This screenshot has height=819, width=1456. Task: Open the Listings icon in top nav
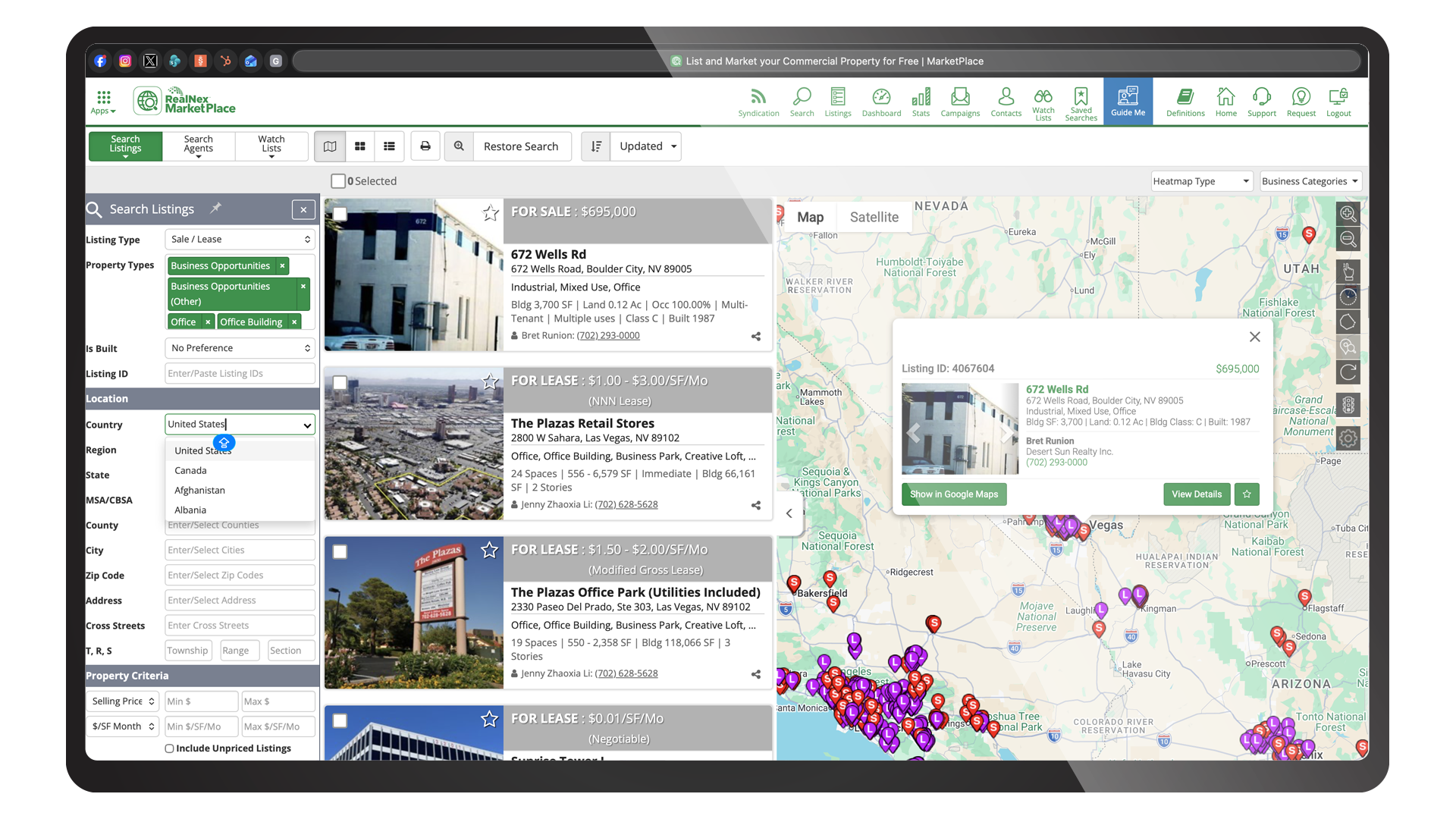(x=838, y=102)
